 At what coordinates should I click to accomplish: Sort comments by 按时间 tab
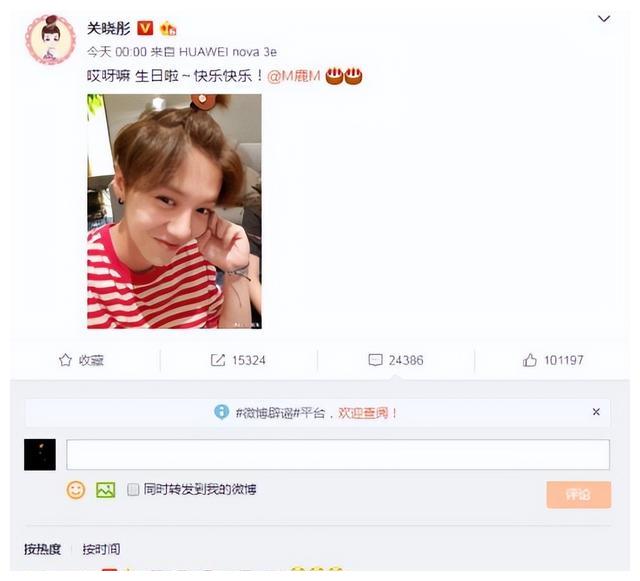point(101,549)
